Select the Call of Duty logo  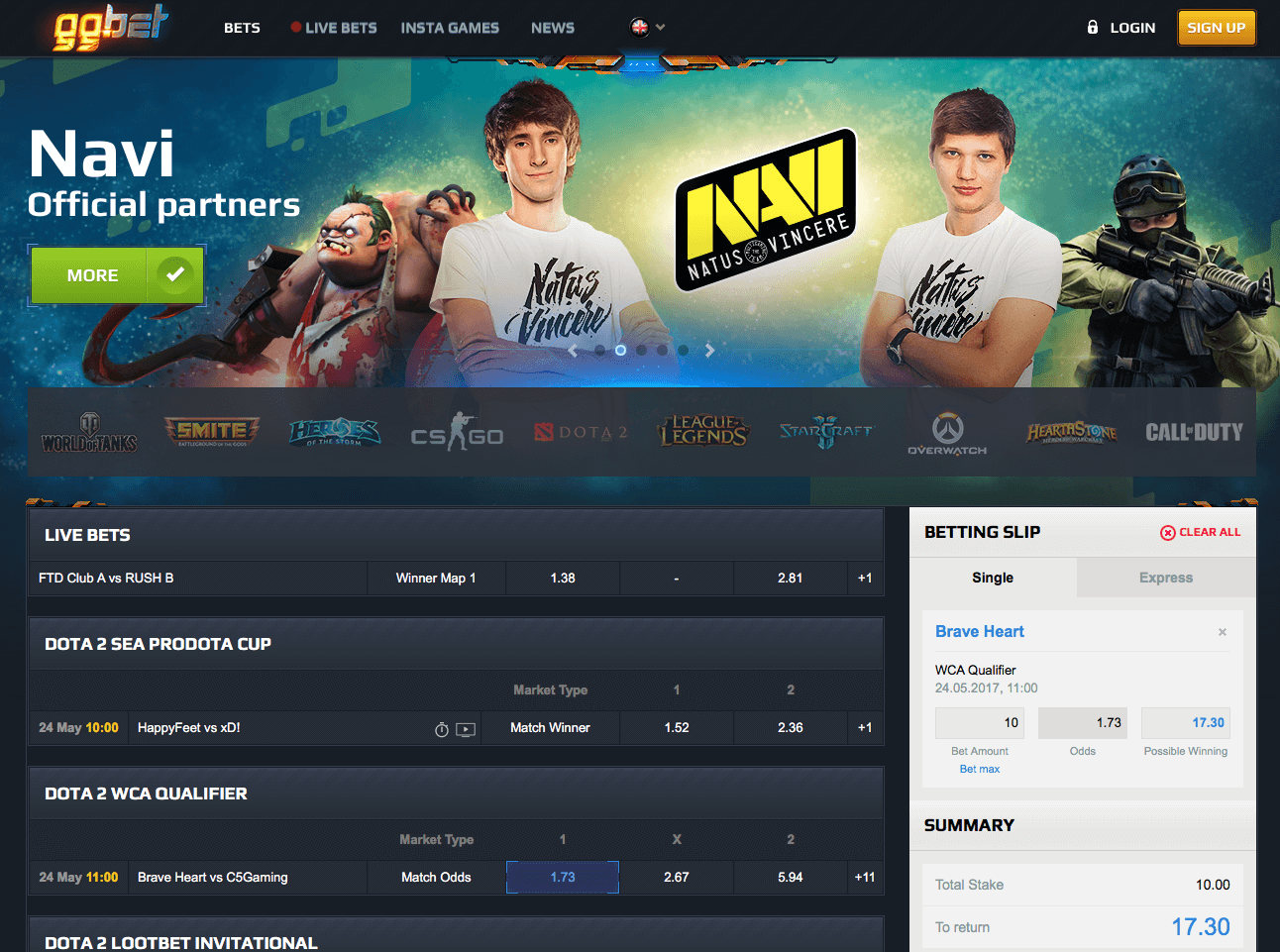[1194, 432]
